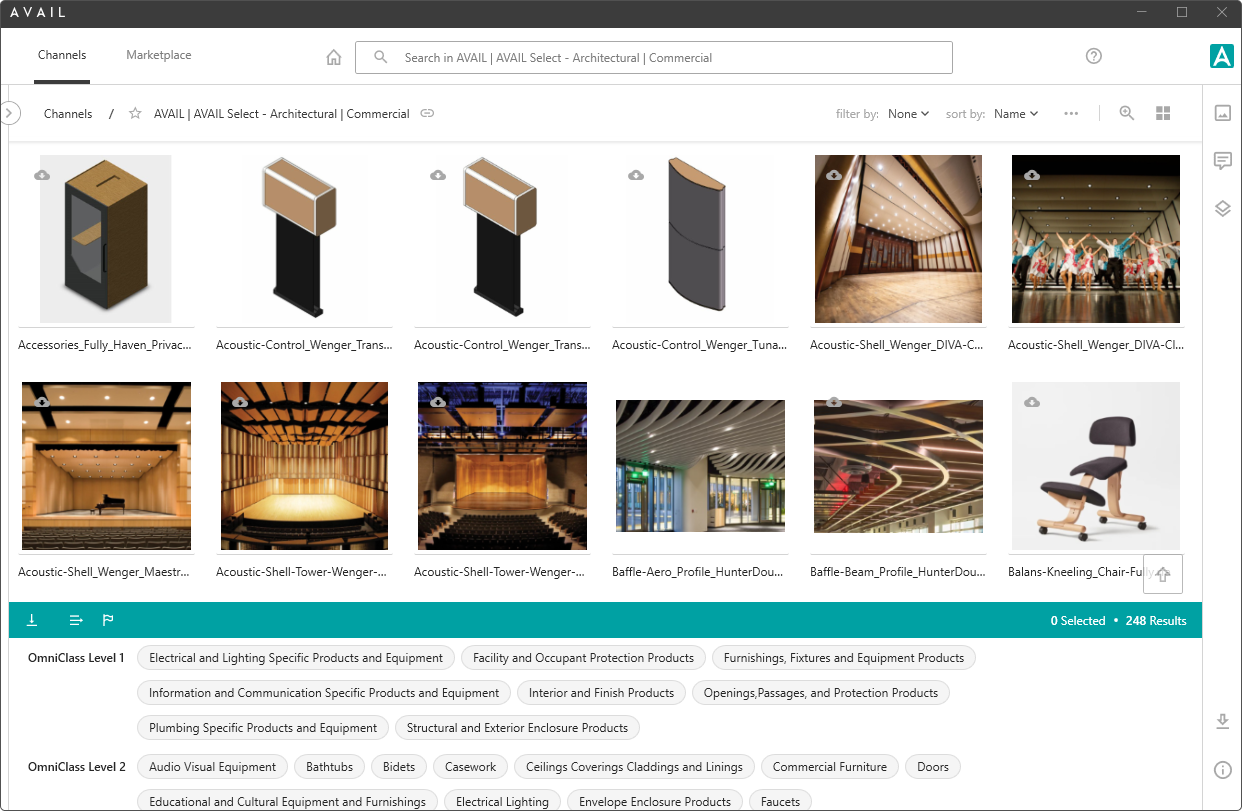Switch to the Marketplace tab

point(158,56)
